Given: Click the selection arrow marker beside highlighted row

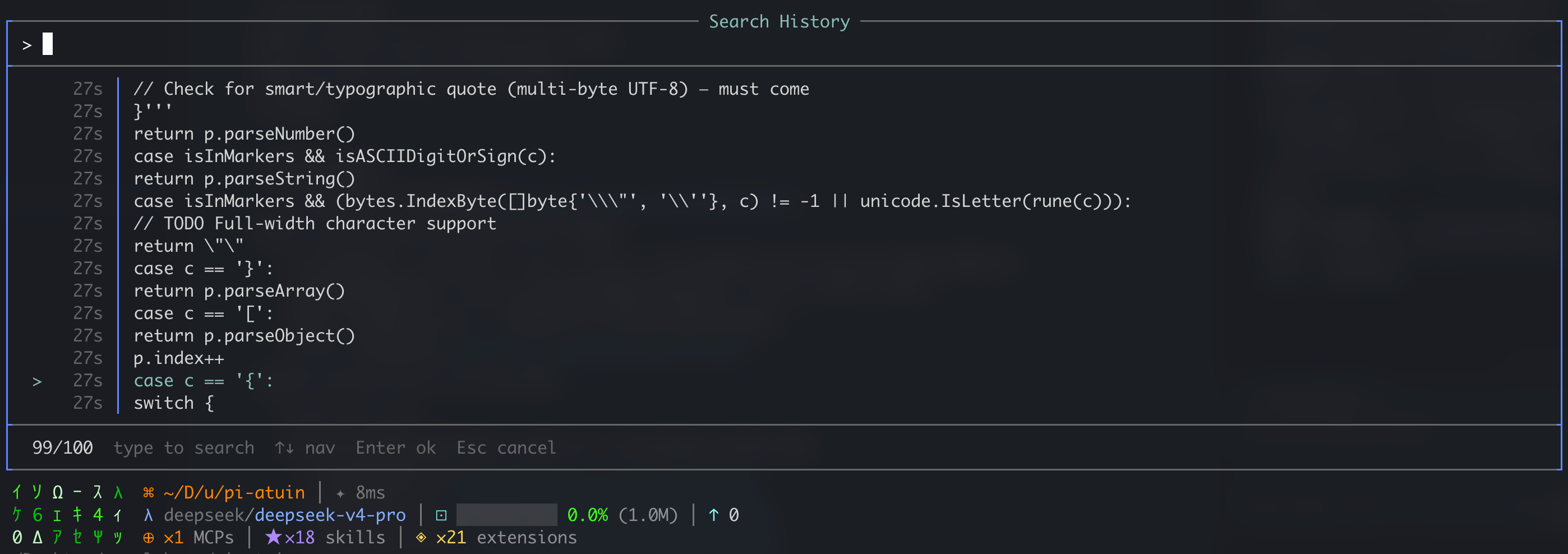Looking at the screenshot, I should pyautogui.click(x=37, y=382).
